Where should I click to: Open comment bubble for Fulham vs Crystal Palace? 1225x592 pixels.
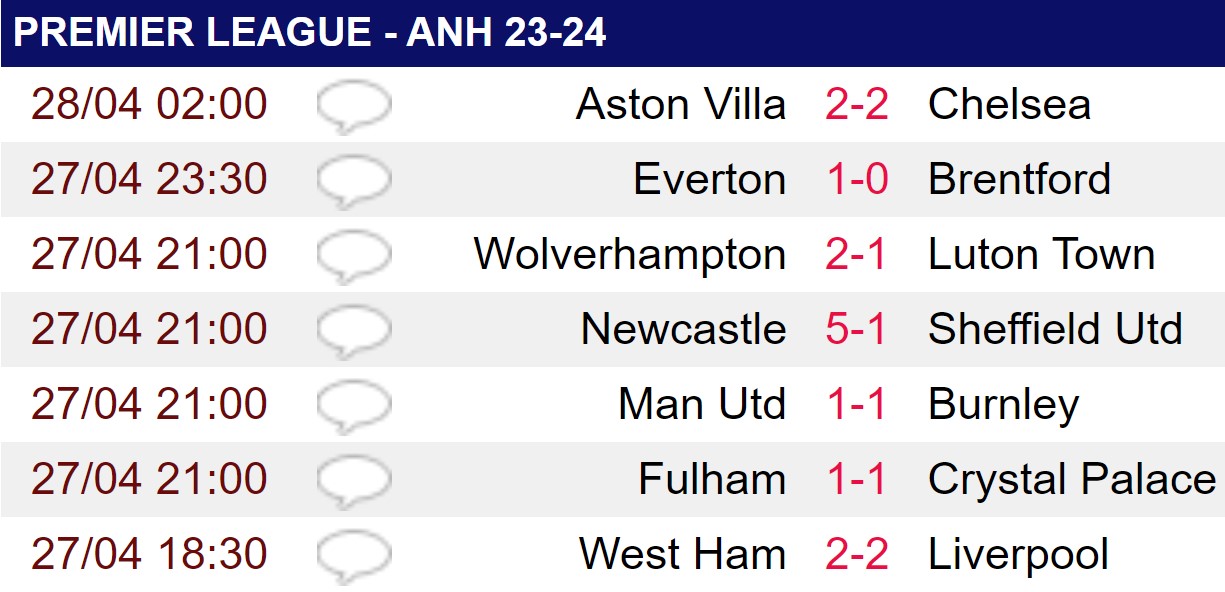(354, 482)
